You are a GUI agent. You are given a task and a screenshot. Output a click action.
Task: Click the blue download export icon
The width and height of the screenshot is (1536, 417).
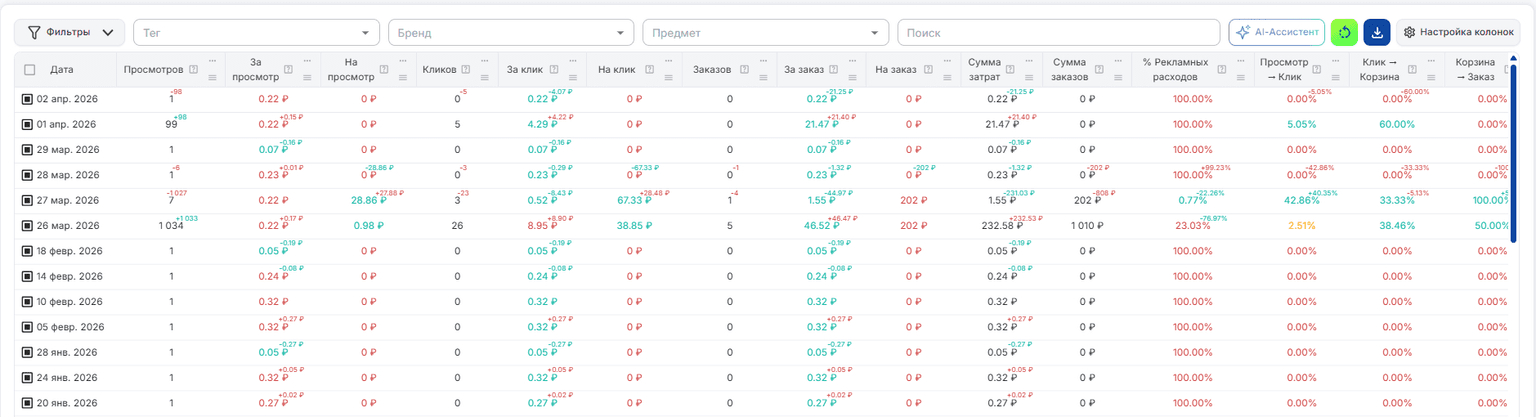(1377, 32)
